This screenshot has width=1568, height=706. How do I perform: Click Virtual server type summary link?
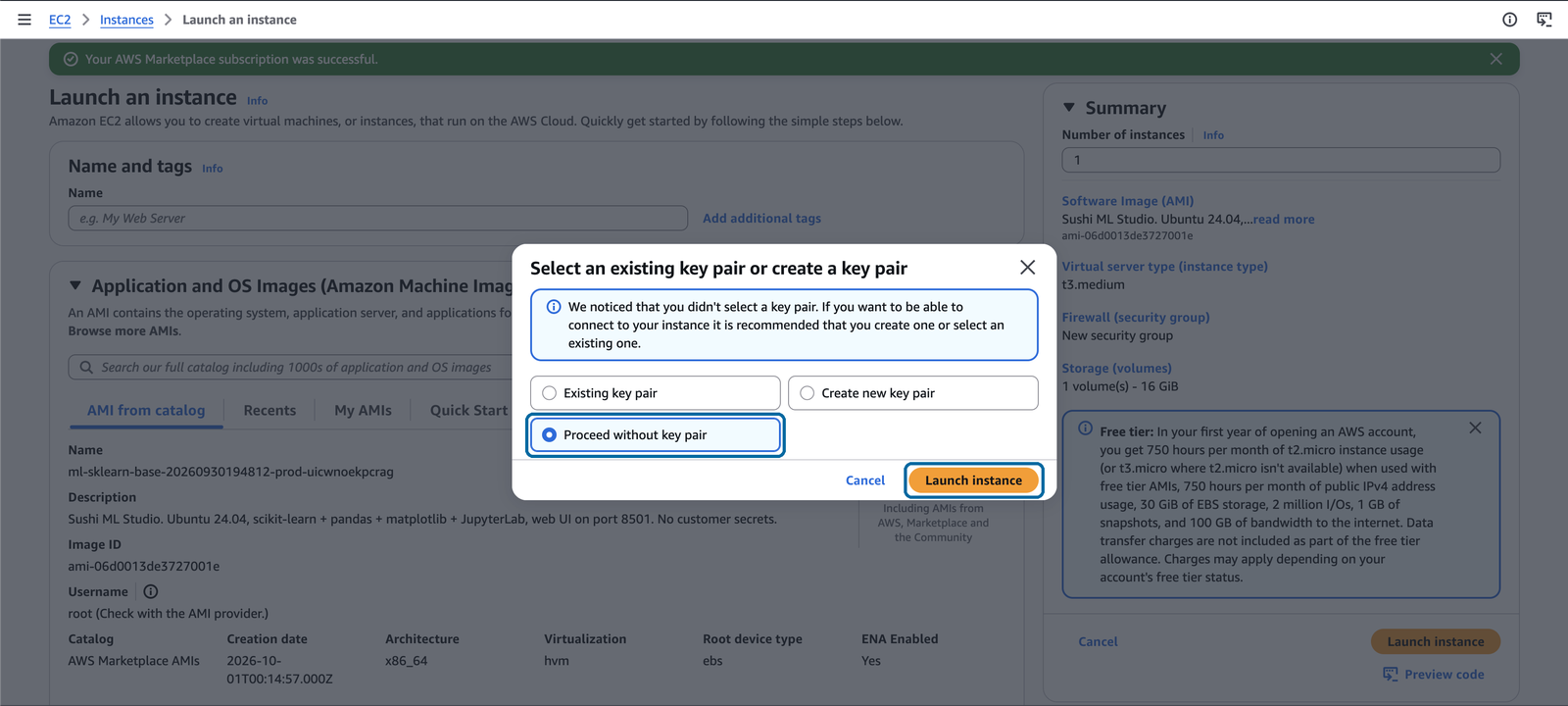pyautogui.click(x=1165, y=267)
